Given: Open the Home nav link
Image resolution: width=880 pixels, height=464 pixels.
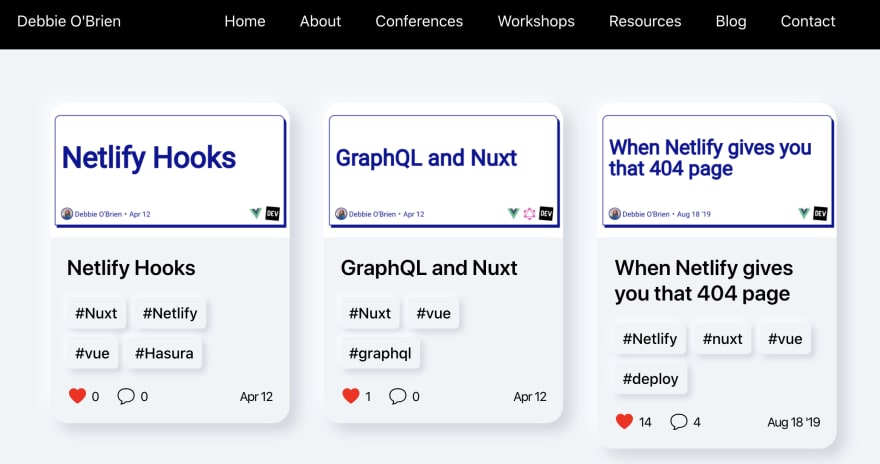Looking at the screenshot, I should point(245,21).
